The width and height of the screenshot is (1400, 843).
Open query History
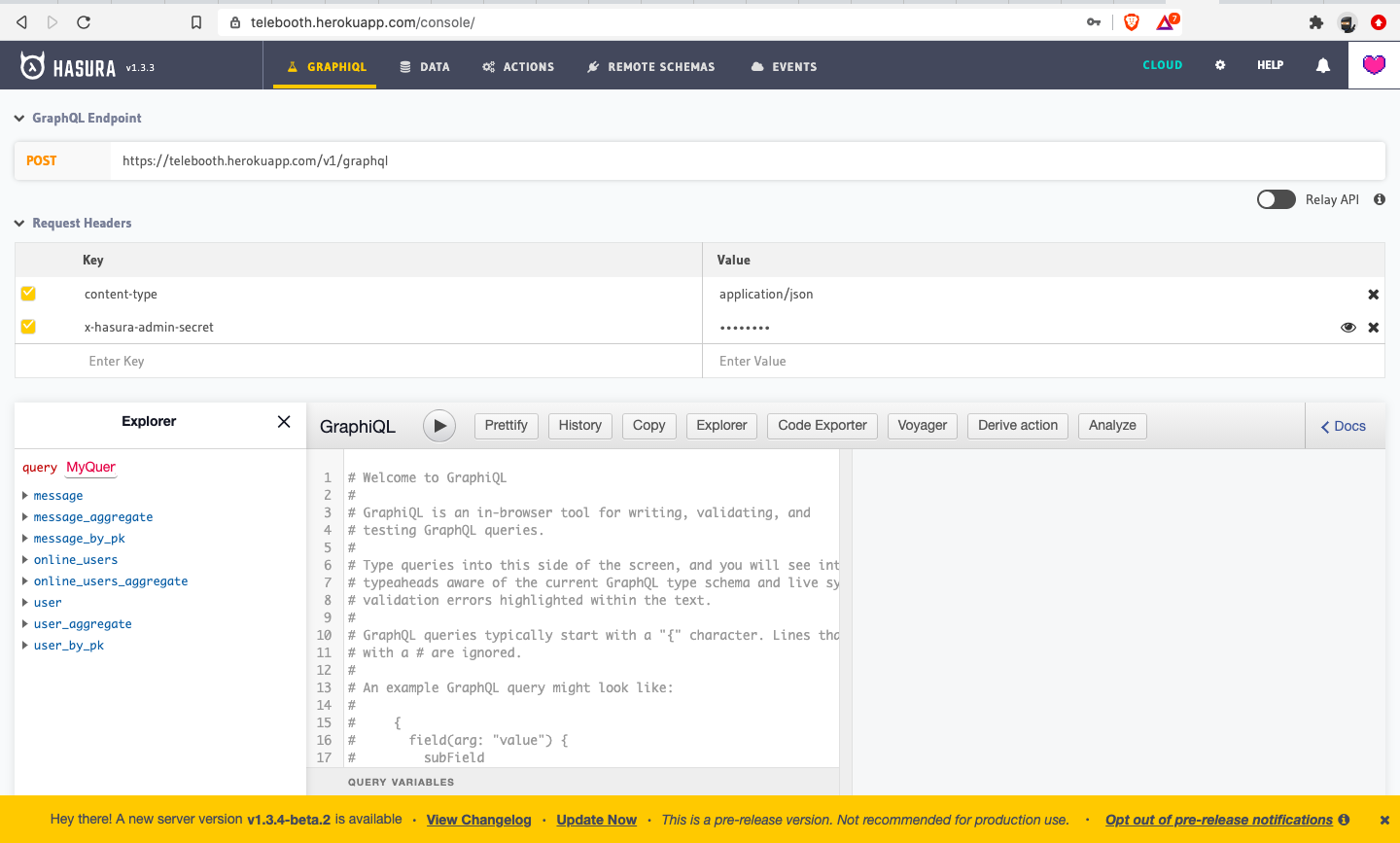(x=580, y=426)
